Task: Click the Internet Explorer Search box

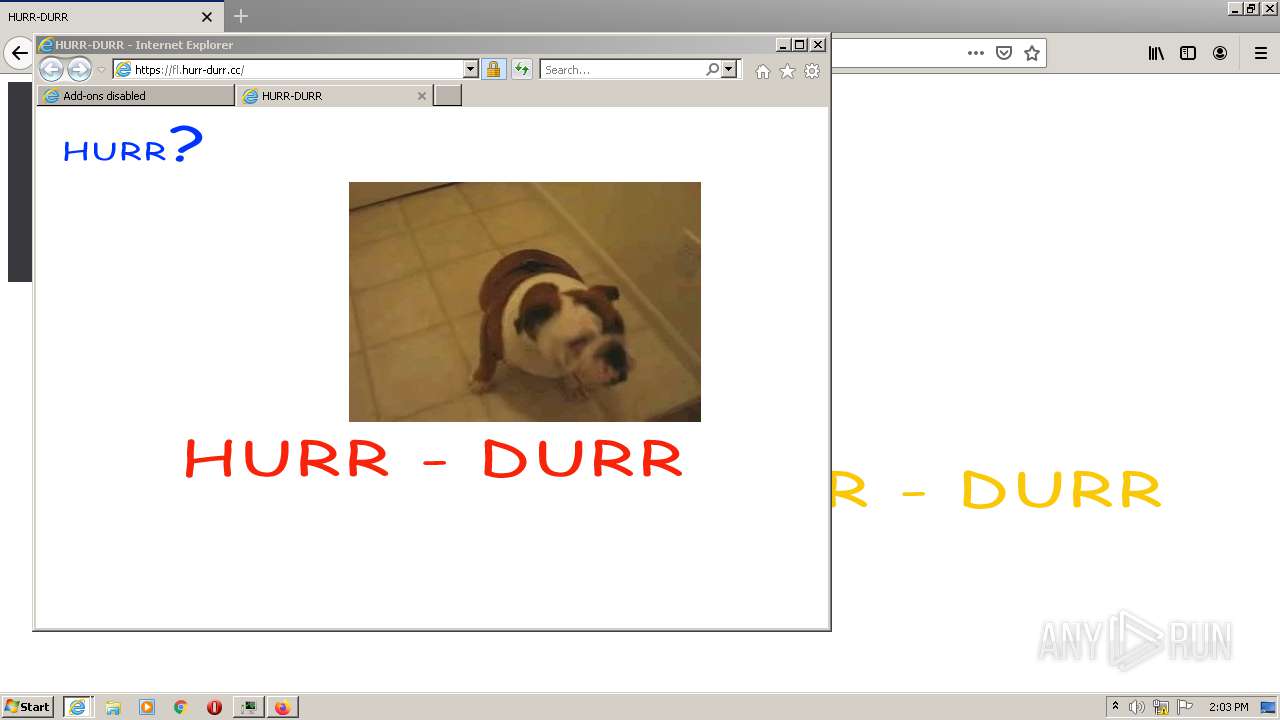Action: click(x=622, y=70)
